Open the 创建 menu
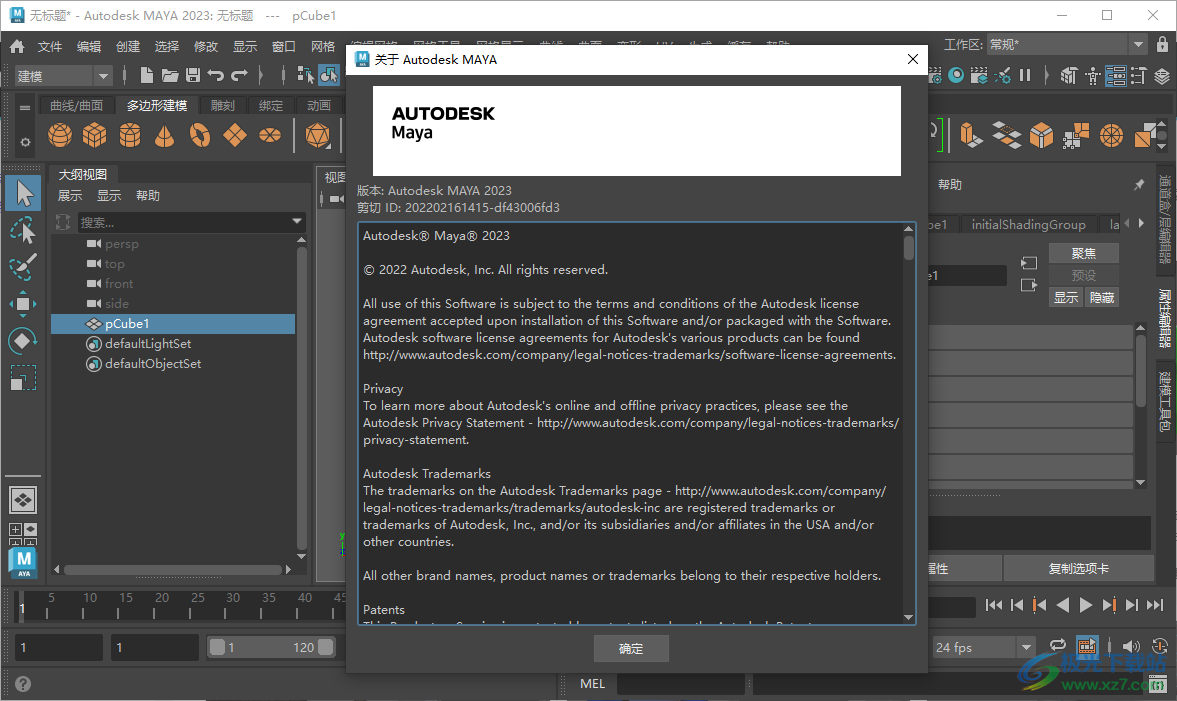Viewport: 1177px width, 701px height. pyautogui.click(x=128, y=47)
